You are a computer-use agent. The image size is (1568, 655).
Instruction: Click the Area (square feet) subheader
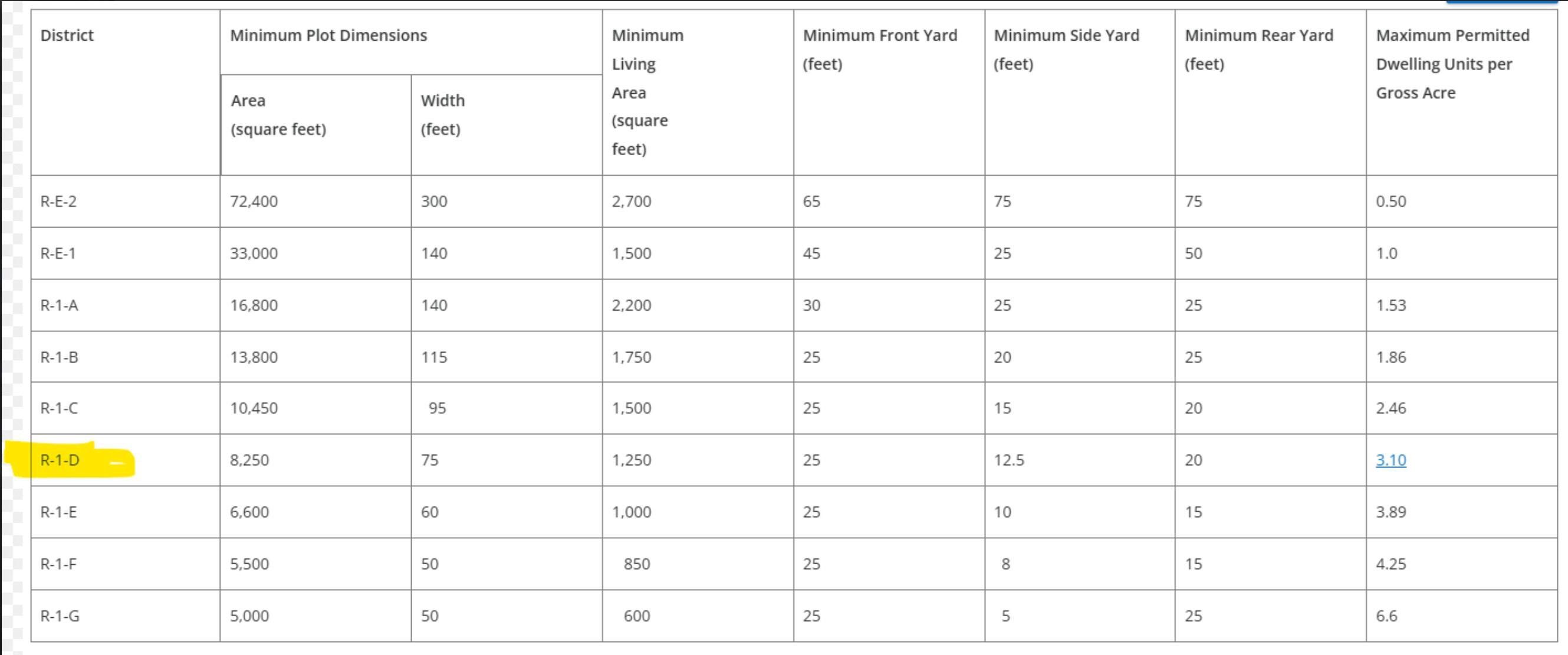click(x=278, y=115)
